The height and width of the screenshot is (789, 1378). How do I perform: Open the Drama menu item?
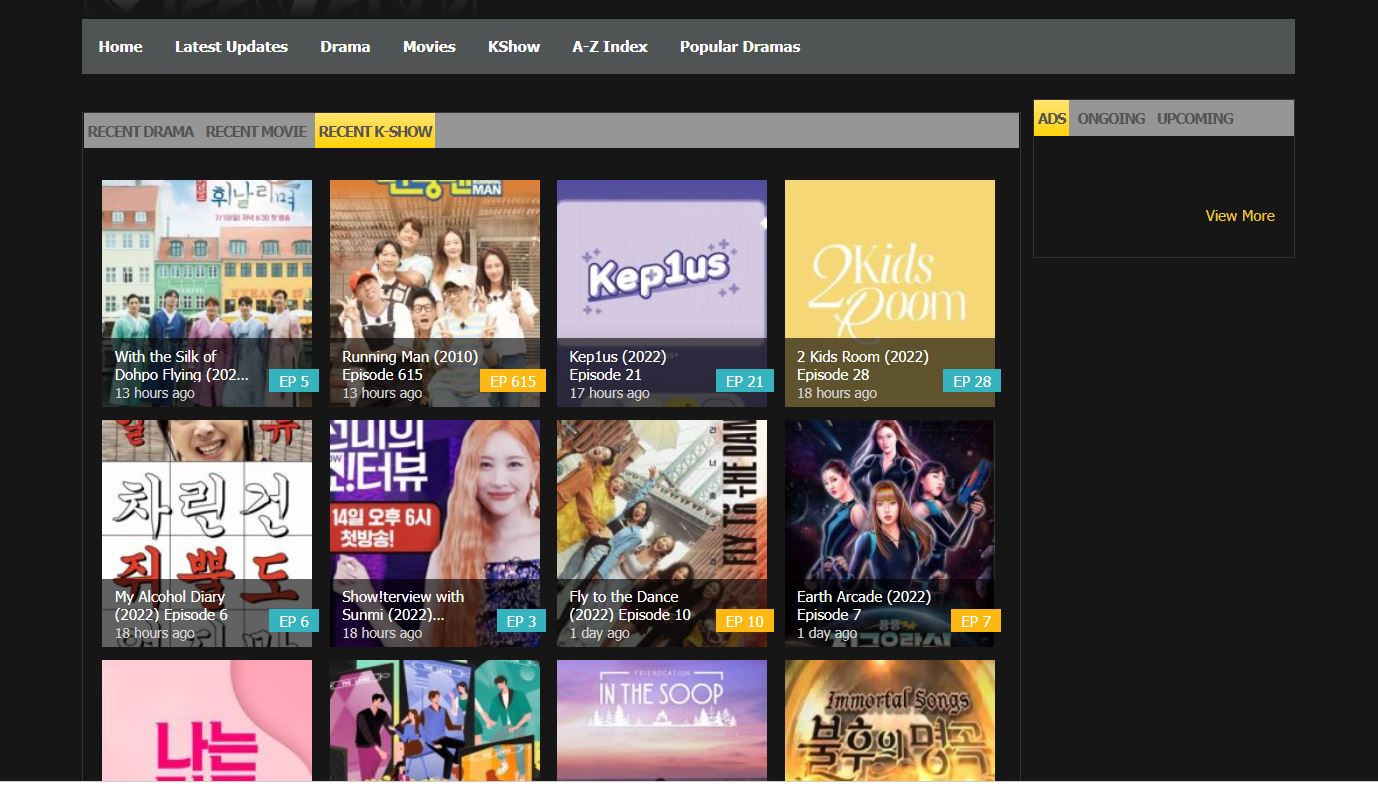345,47
